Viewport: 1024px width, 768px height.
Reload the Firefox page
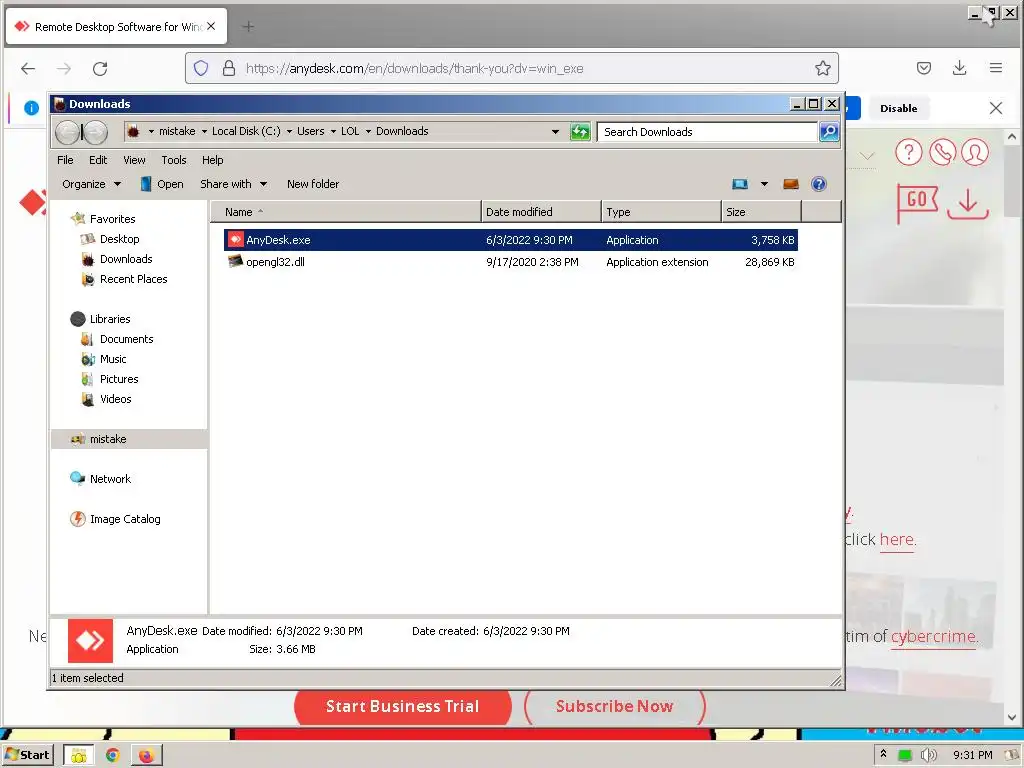pos(100,69)
